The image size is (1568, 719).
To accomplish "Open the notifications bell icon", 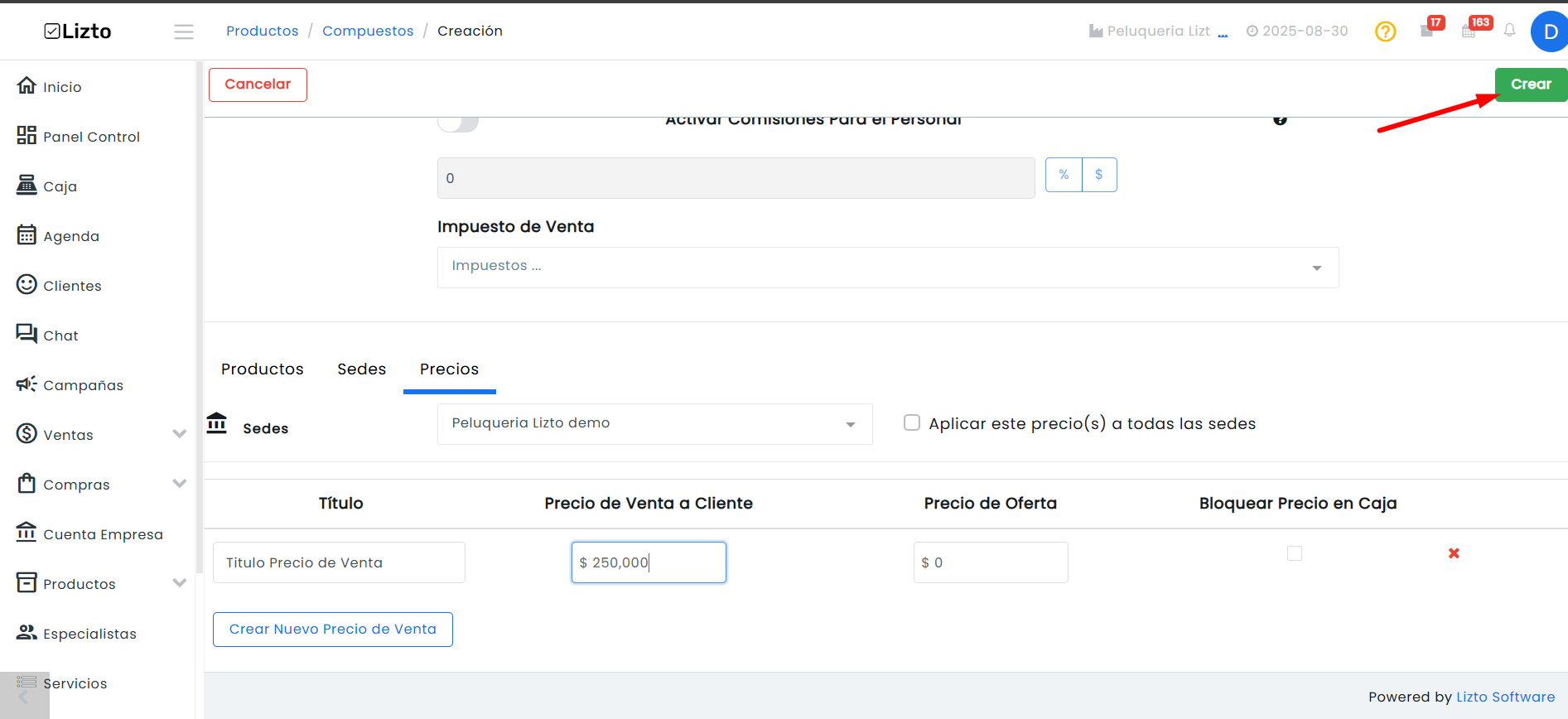I will [x=1509, y=31].
